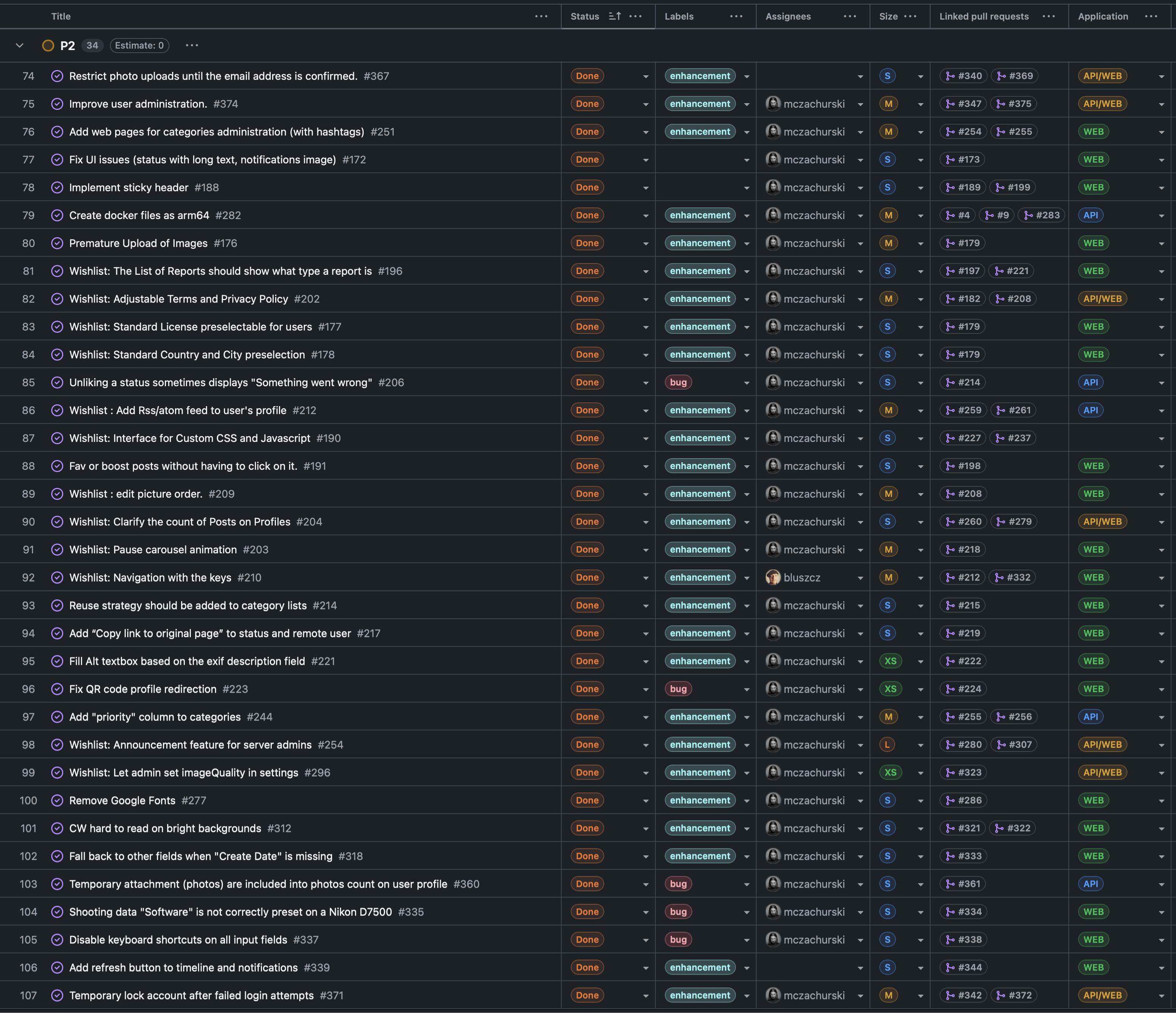
Task: Click status circle for Remove Google Fonts
Action: pyautogui.click(x=57, y=801)
